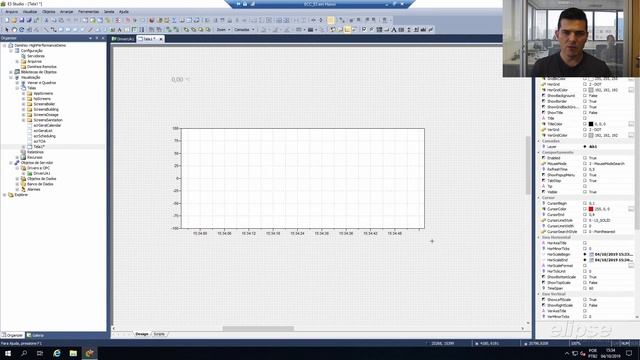Click the Open folder toolbar icon
Image resolution: width=640 pixels, height=360 pixels.
[x=14, y=20]
